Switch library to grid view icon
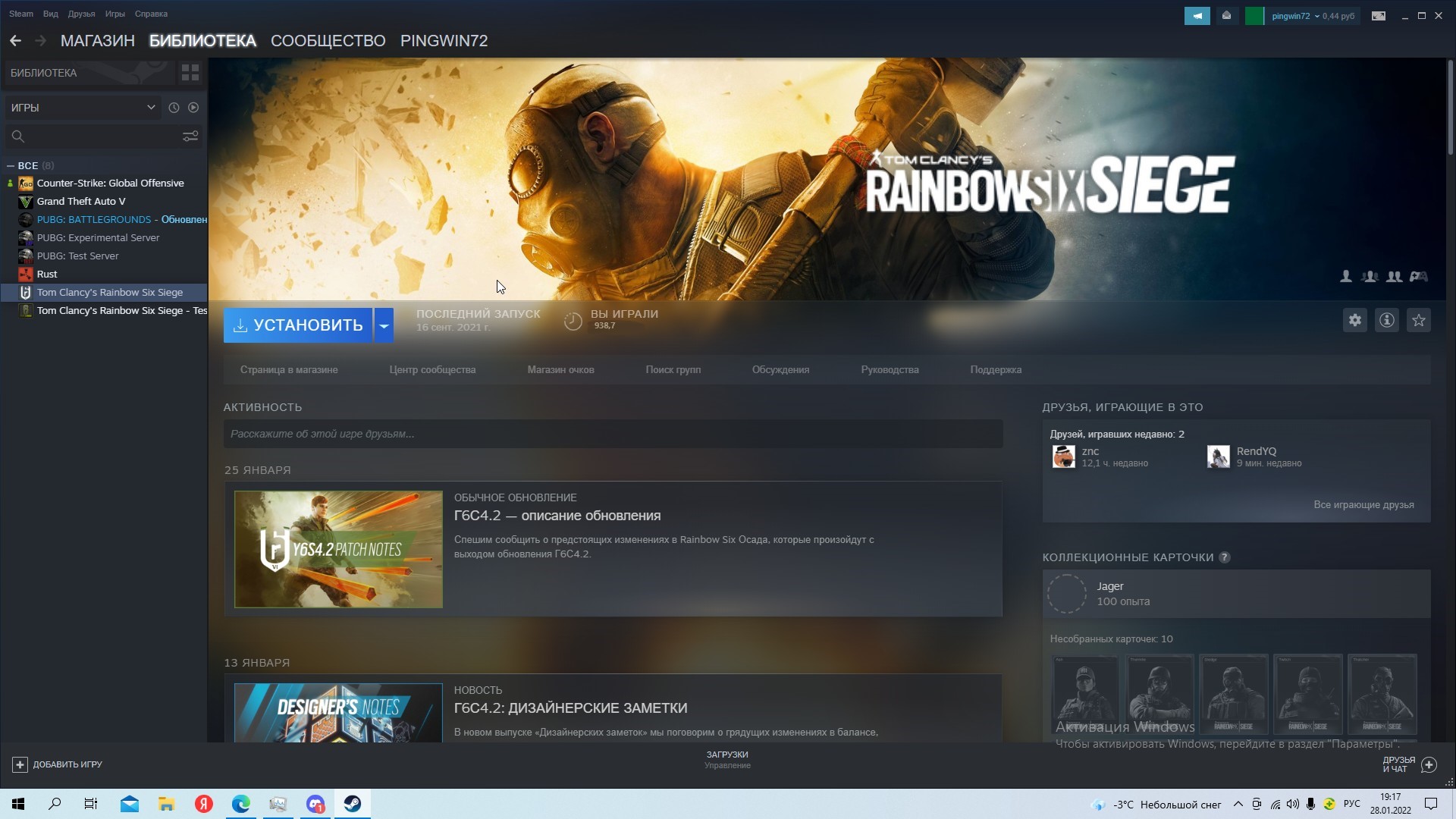 pyautogui.click(x=190, y=73)
